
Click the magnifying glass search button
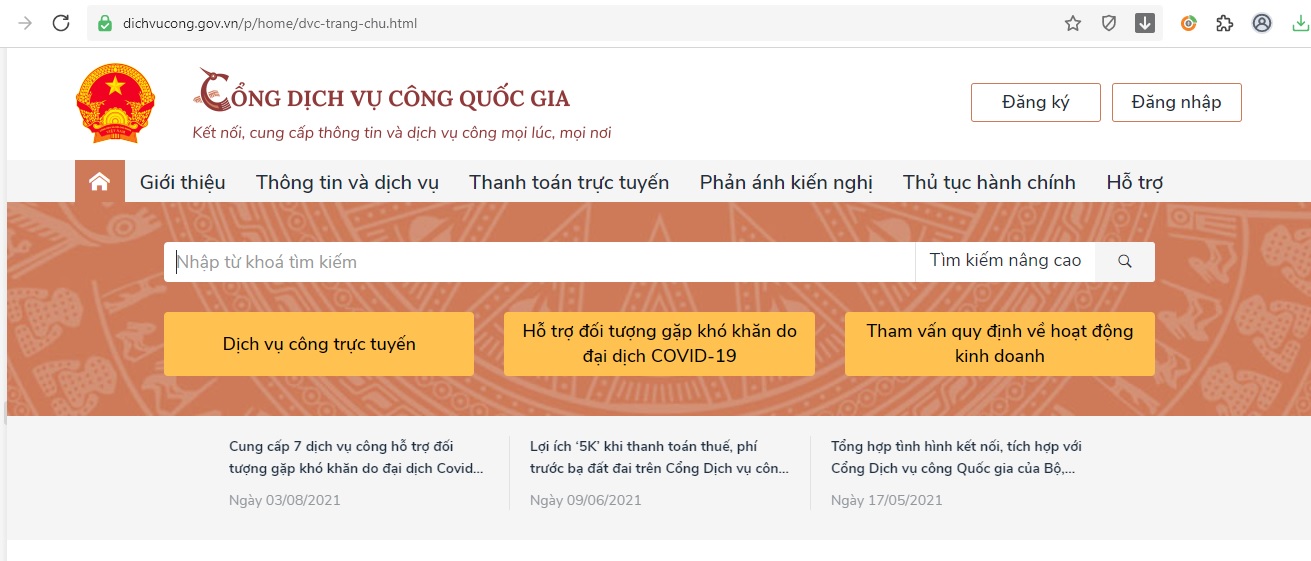coord(1125,261)
